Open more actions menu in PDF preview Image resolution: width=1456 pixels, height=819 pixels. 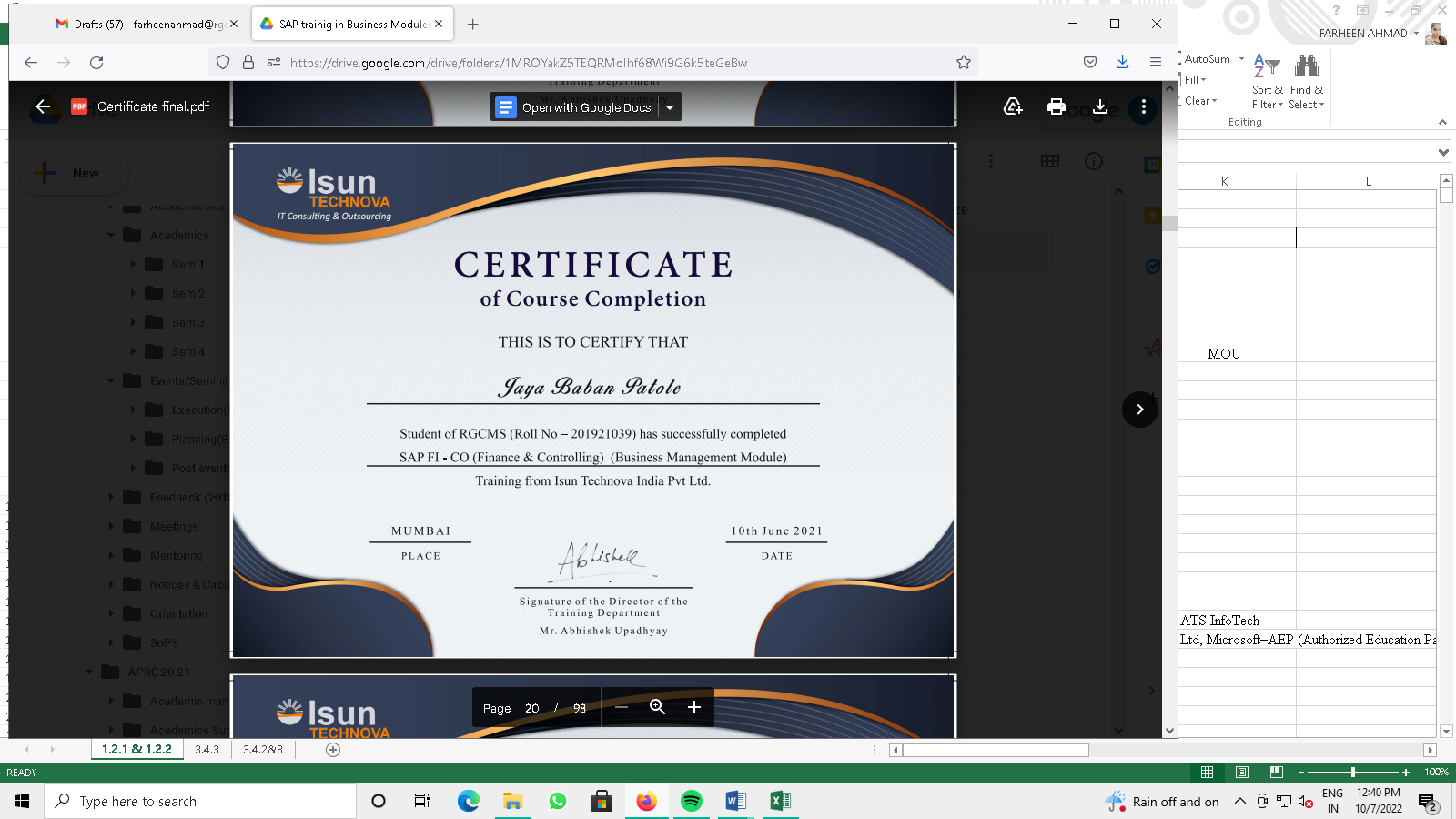coord(1143,107)
